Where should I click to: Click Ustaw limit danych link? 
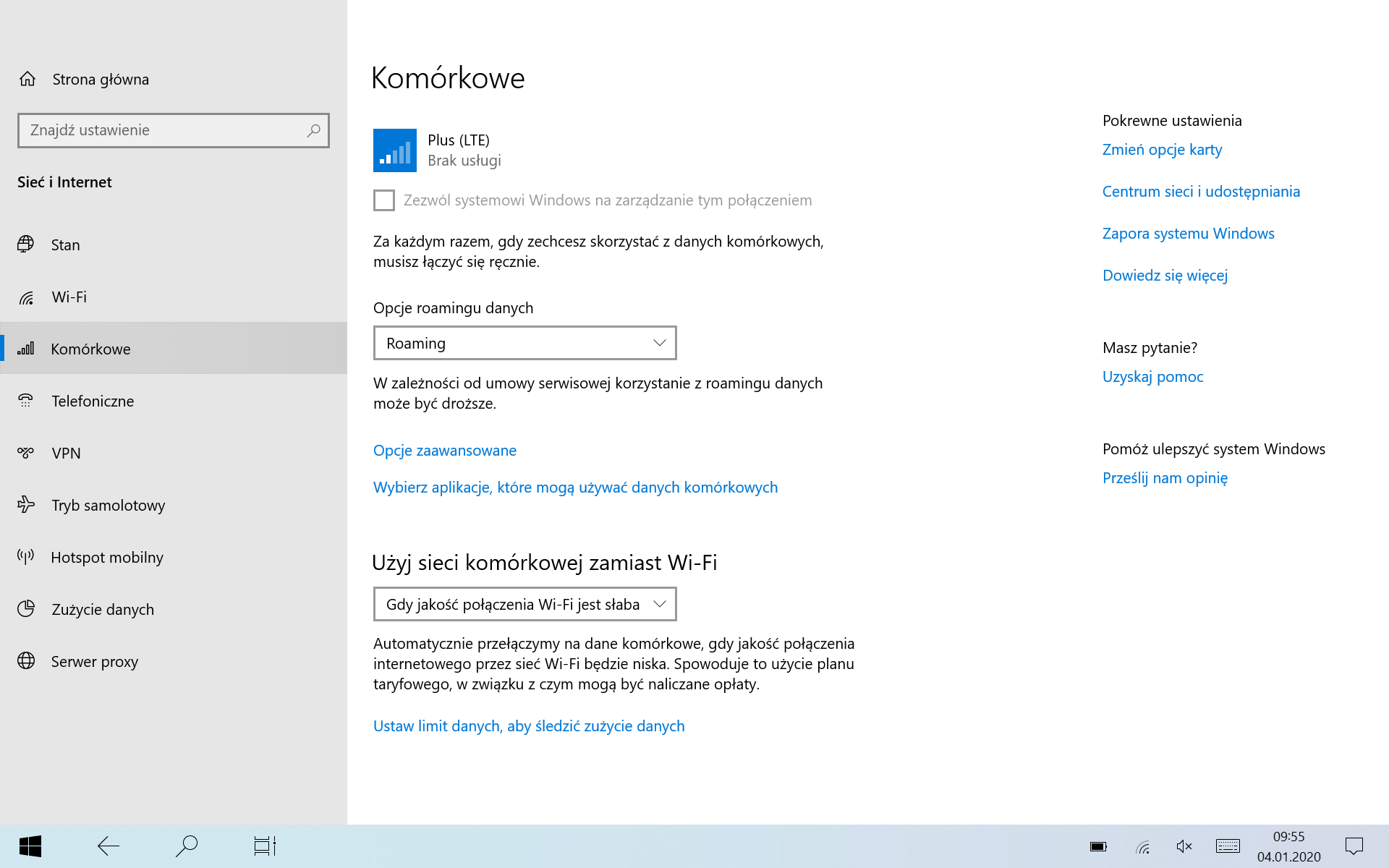(x=528, y=726)
